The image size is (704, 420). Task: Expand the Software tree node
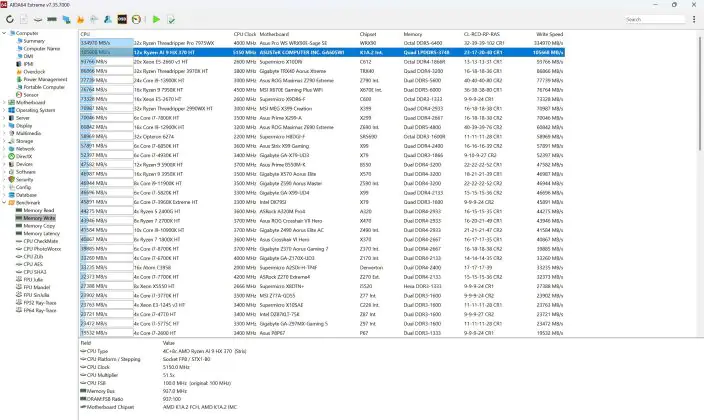tap(4, 172)
